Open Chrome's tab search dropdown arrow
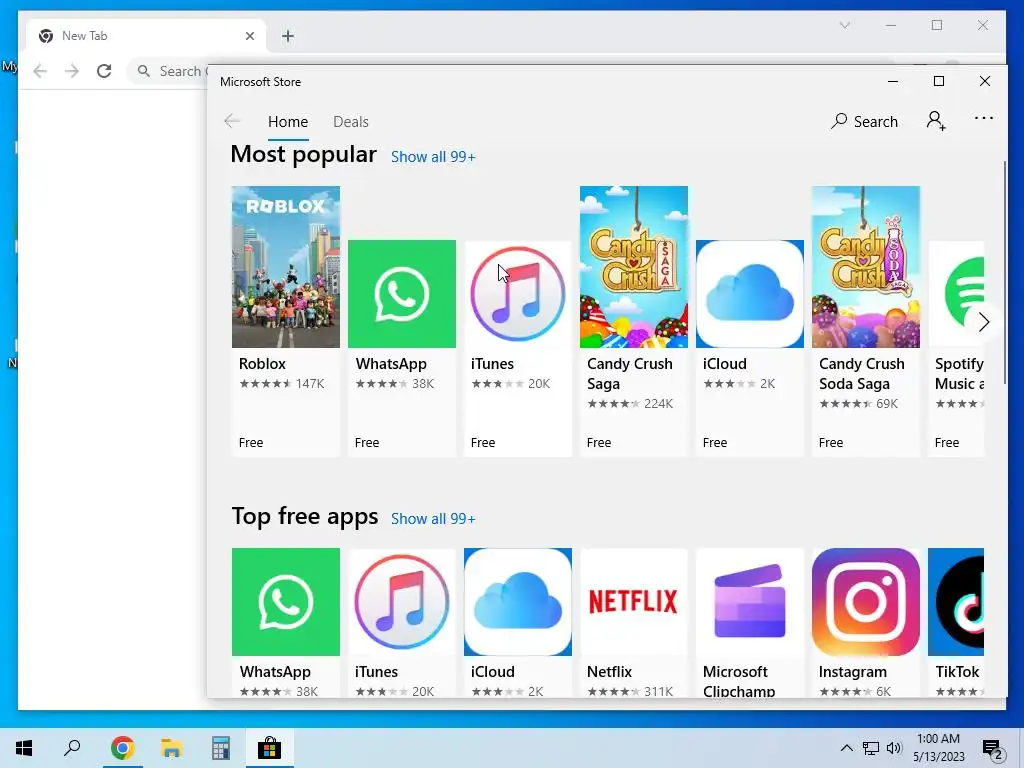This screenshot has width=1024, height=768. (844, 25)
